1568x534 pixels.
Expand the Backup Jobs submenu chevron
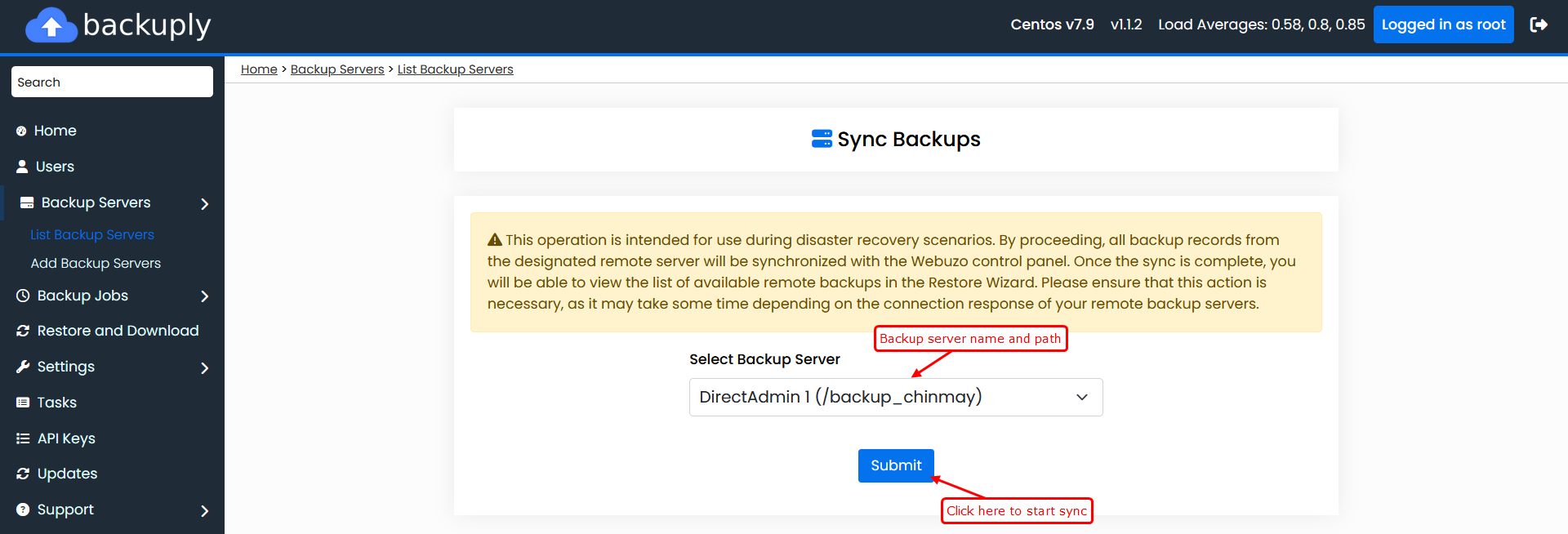pos(205,296)
